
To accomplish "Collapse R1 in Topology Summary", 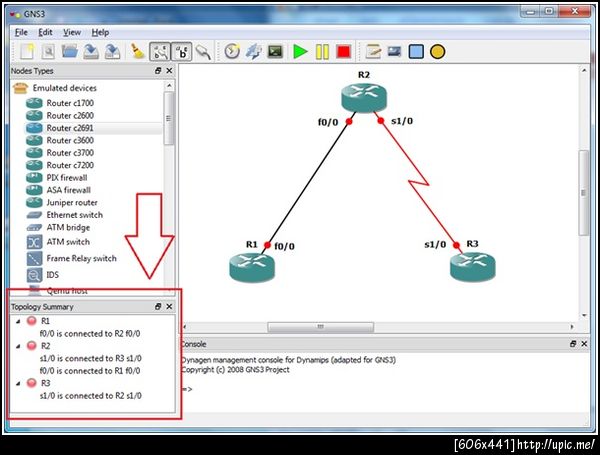I will pos(18,321).
